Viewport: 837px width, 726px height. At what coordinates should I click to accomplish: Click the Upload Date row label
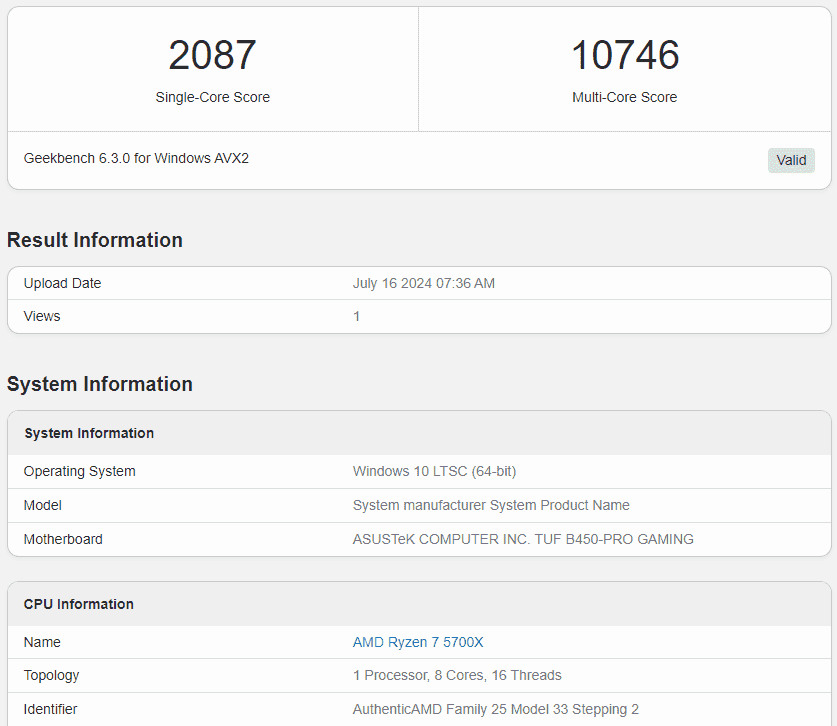tap(62, 283)
